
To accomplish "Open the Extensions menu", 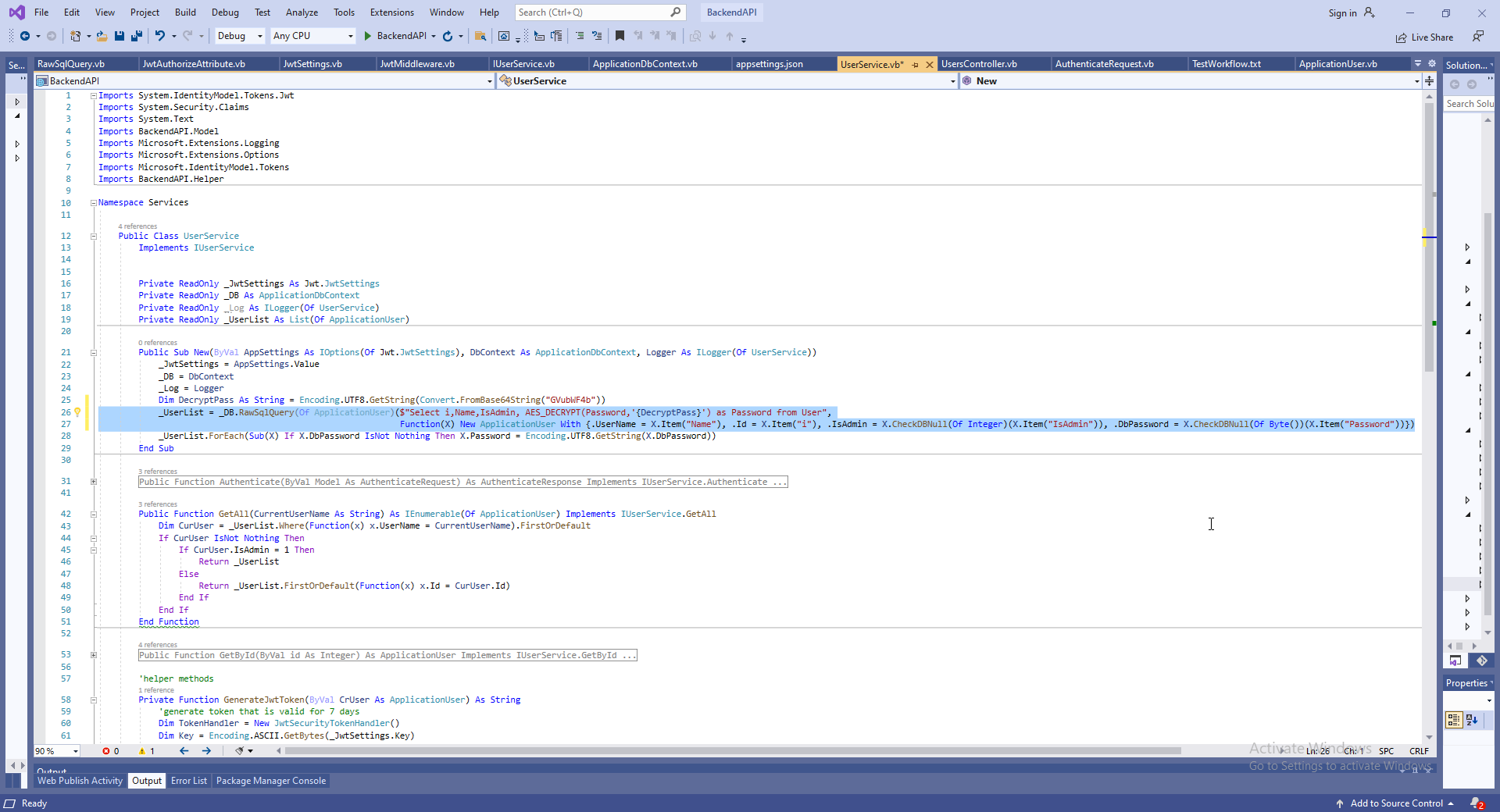I will pyautogui.click(x=392, y=12).
